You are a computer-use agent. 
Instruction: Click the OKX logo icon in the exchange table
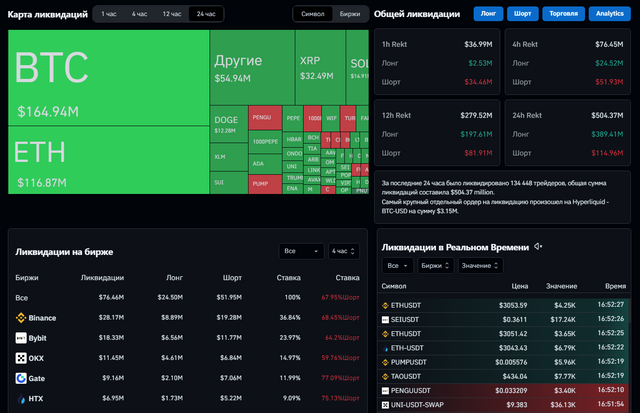(x=21, y=358)
